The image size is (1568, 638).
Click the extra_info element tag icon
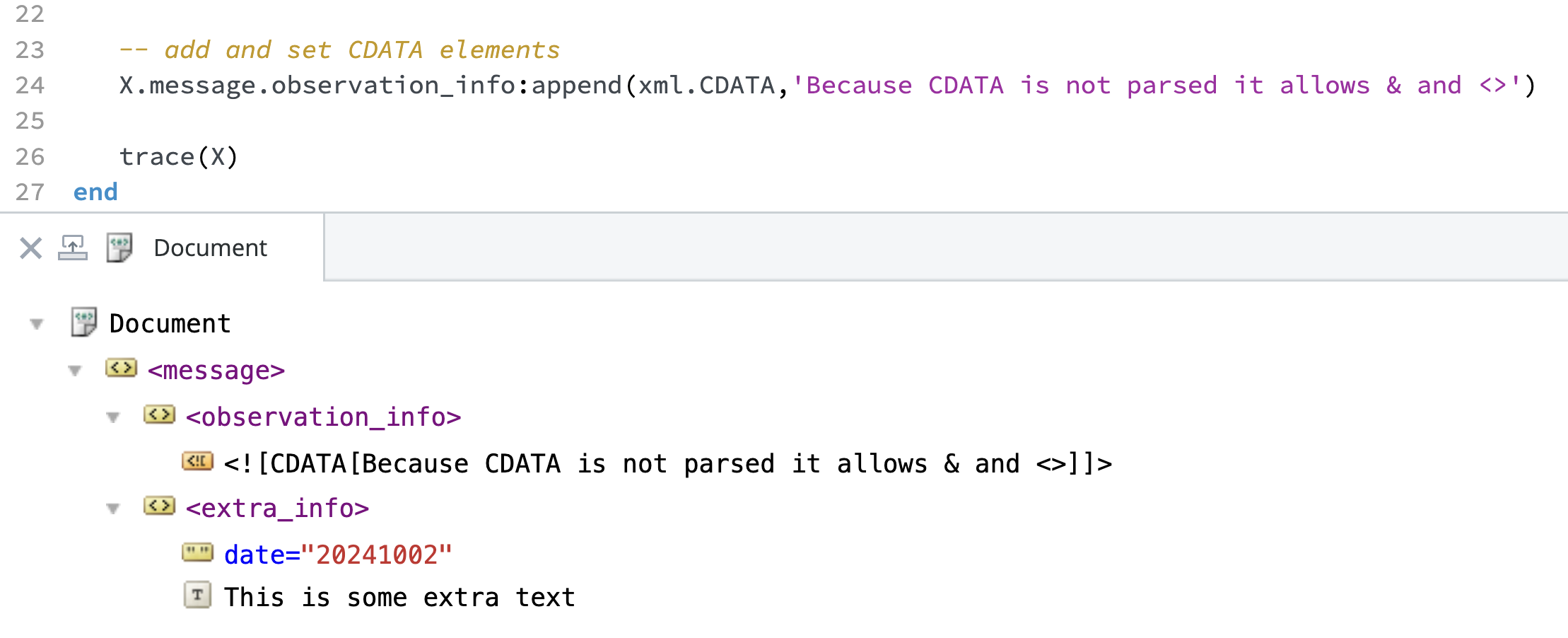pyautogui.click(x=159, y=506)
